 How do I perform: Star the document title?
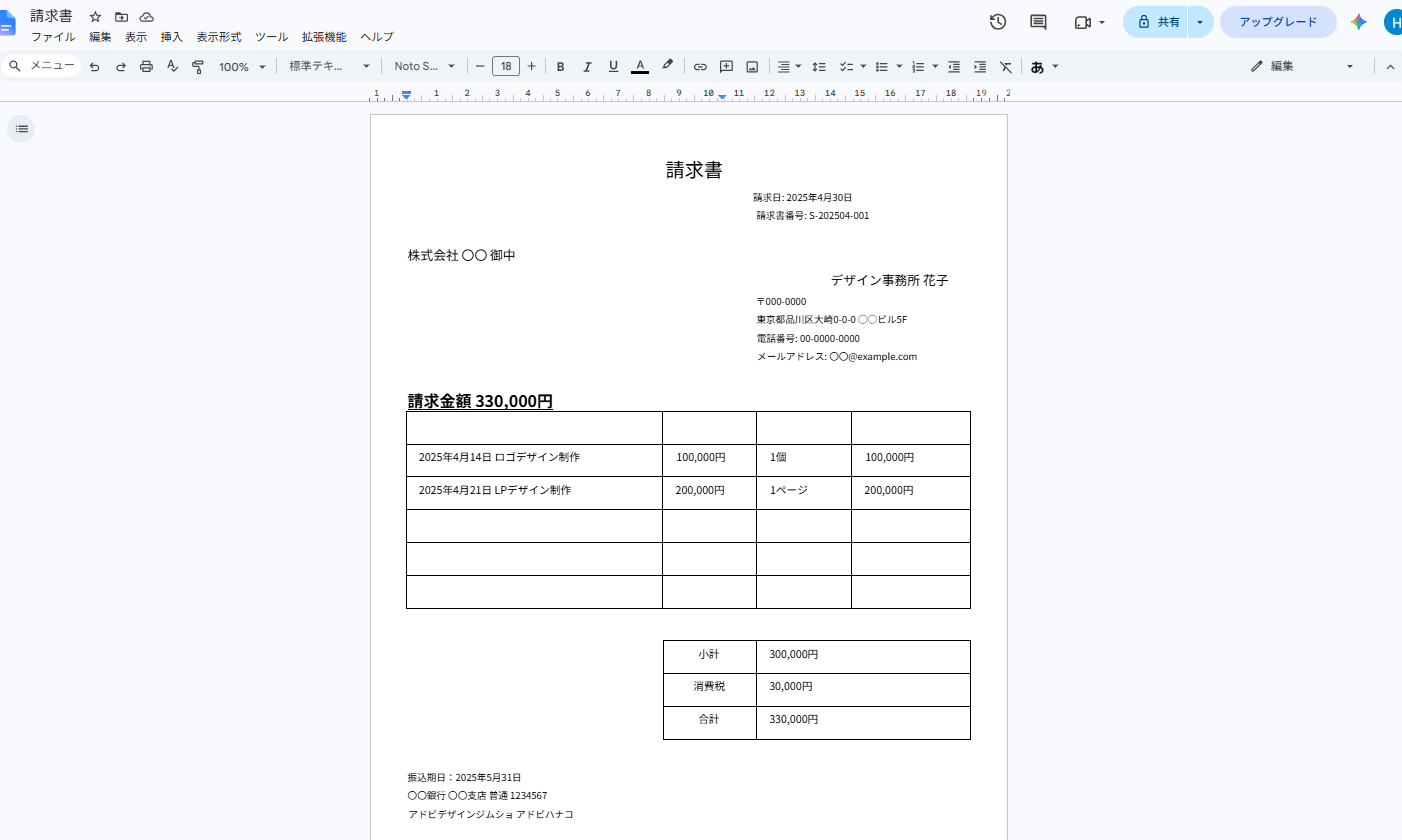coord(95,17)
